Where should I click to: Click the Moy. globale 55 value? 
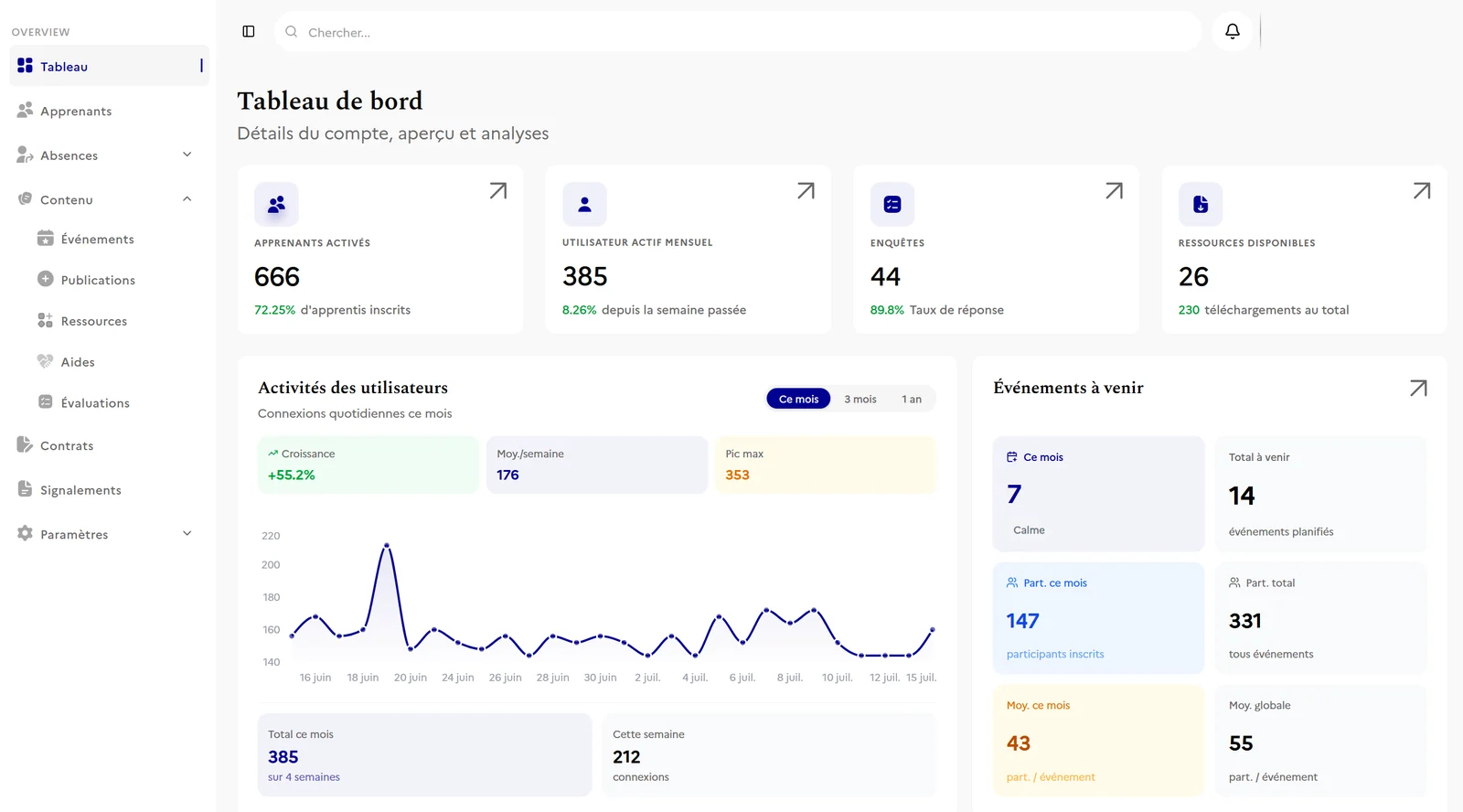coord(1241,743)
